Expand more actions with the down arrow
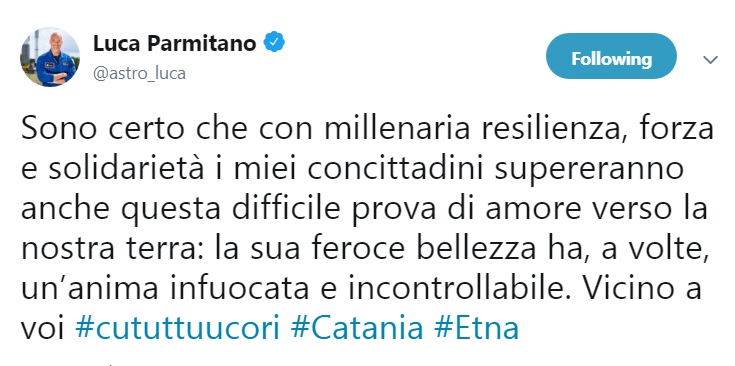This screenshot has width=735, height=366. [x=711, y=60]
